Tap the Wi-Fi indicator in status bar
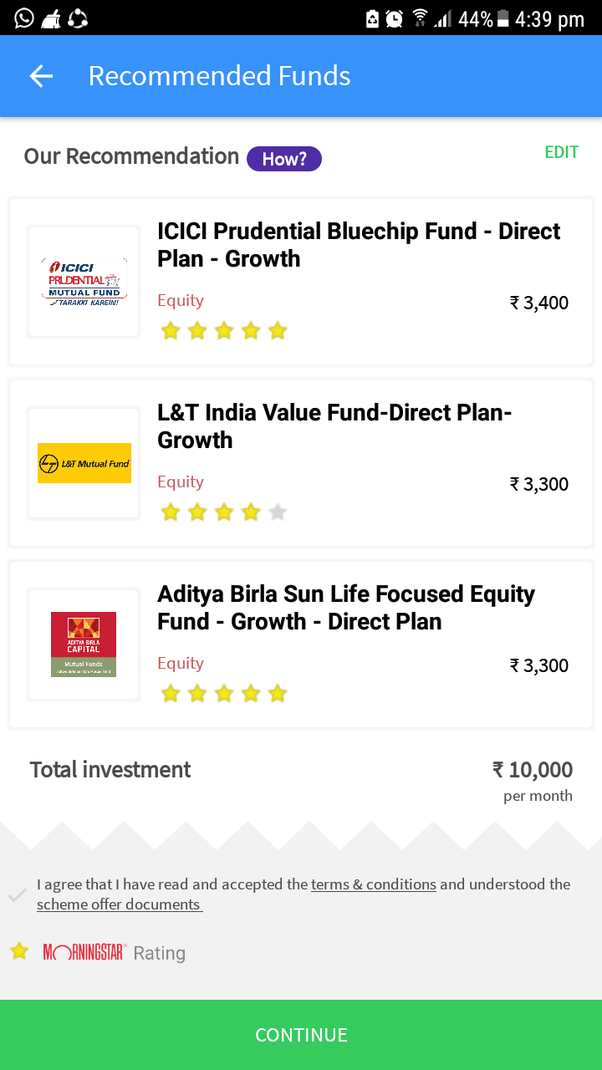This screenshot has width=602, height=1070. 420,16
